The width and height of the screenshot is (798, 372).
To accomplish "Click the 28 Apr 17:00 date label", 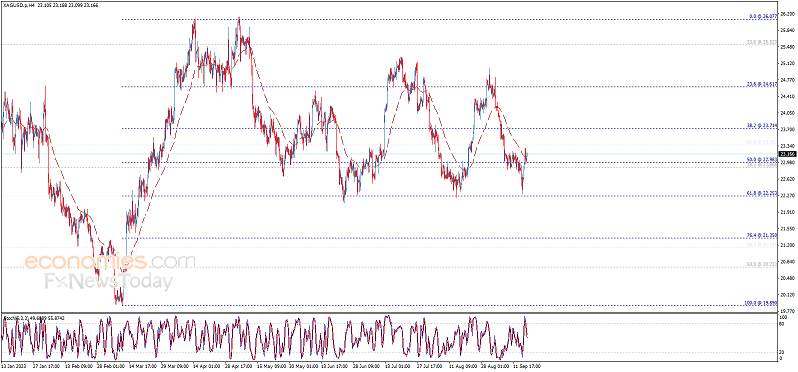I will point(240,365).
